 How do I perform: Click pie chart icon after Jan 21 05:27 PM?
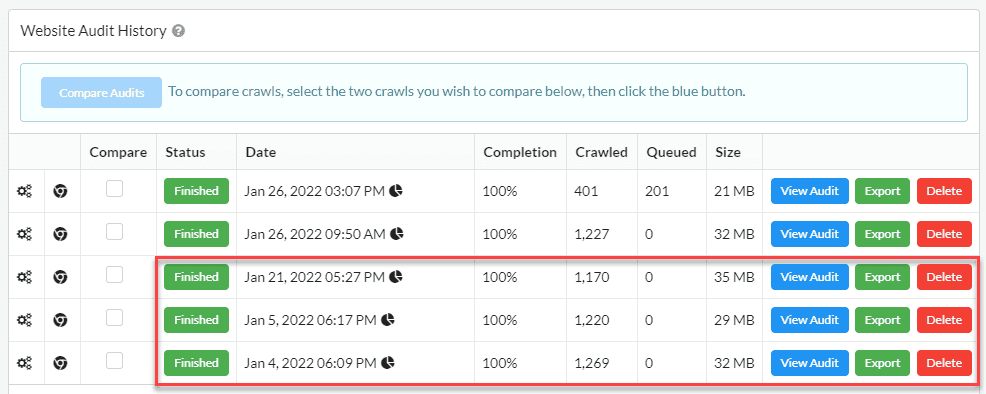tap(396, 276)
